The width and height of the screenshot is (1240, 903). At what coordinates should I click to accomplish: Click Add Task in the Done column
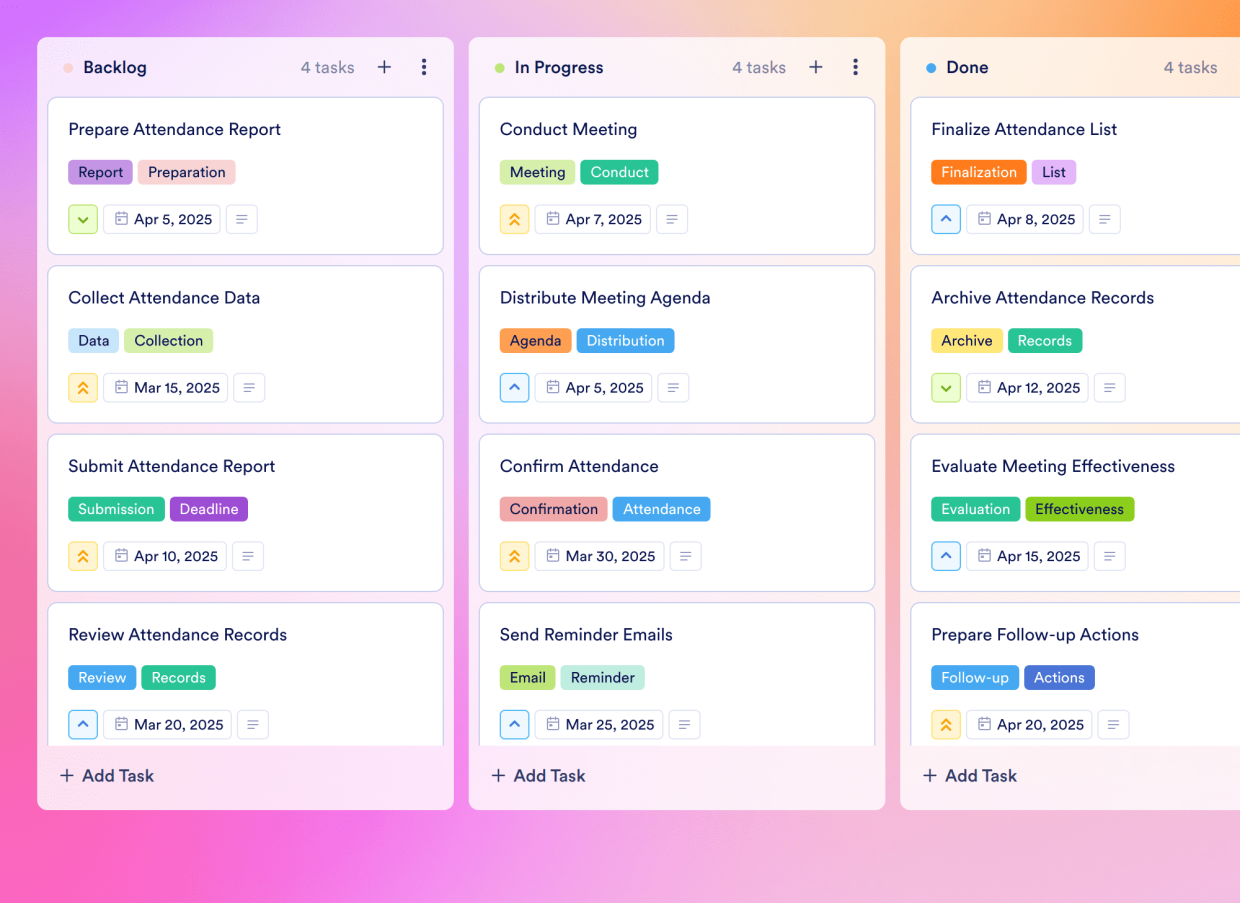969,775
